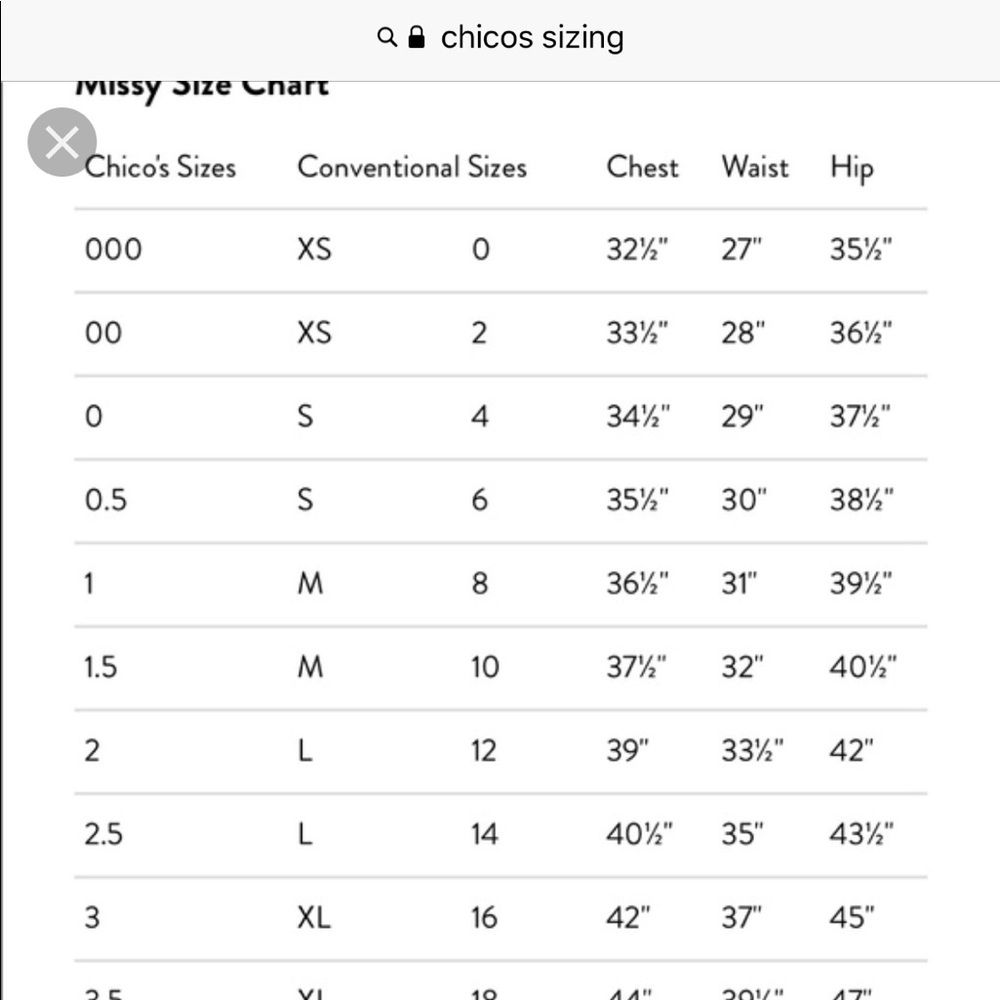Select the 45" hip value in the size 3 row
The width and height of the screenshot is (1000, 1000).
[x=851, y=918]
